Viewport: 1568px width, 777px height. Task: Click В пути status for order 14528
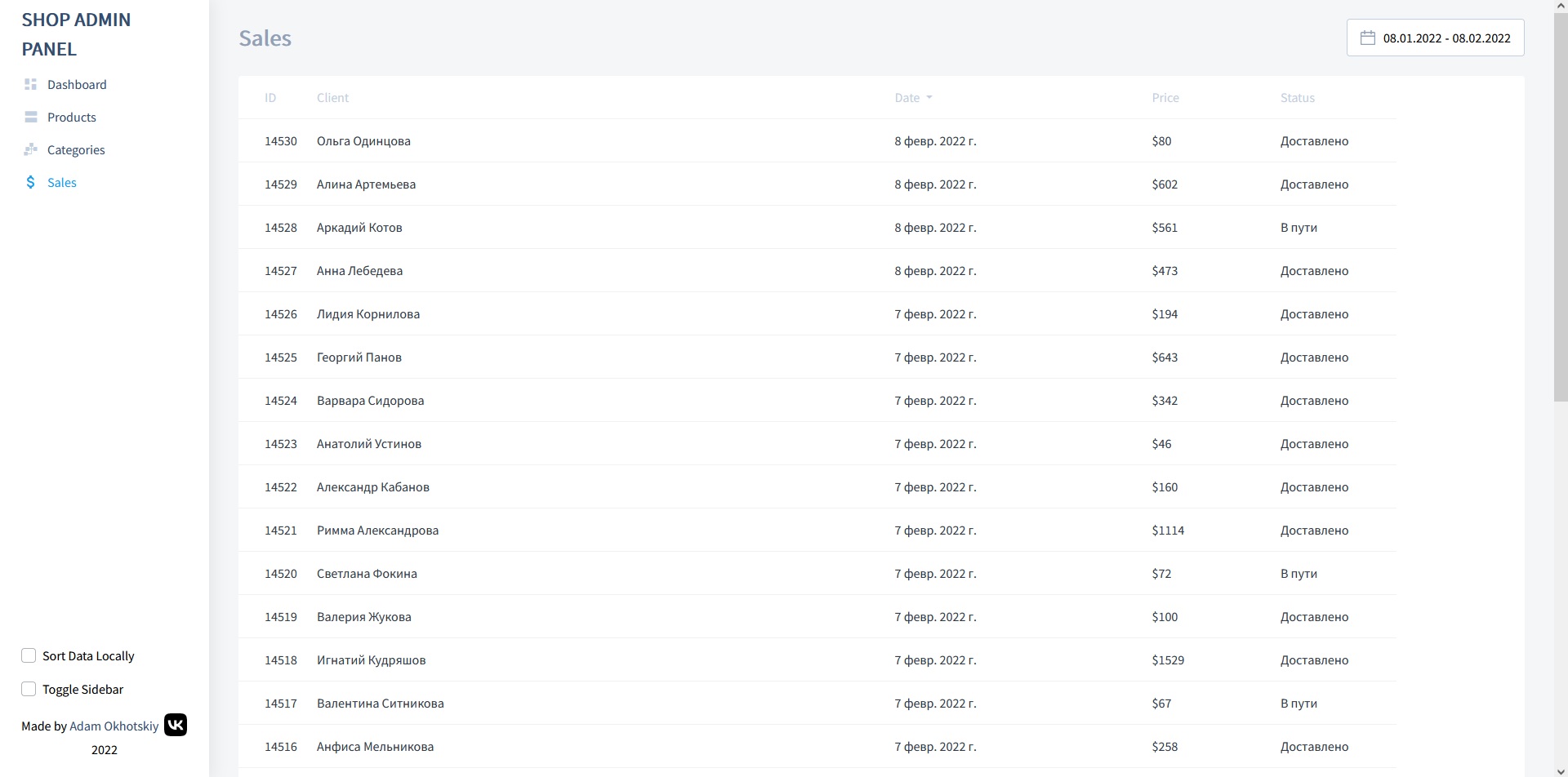(1298, 228)
